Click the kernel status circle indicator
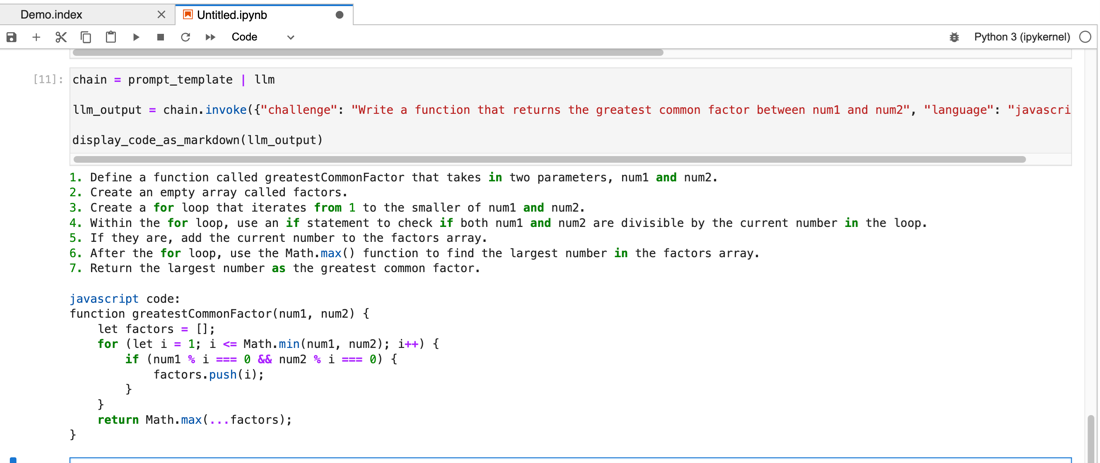The height and width of the screenshot is (463, 1100). [1085, 37]
